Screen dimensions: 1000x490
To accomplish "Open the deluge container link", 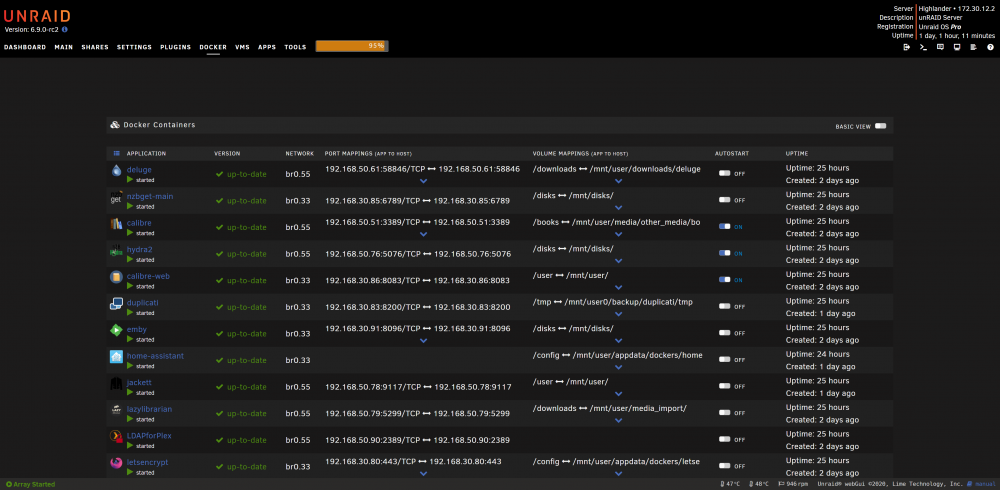I will coord(139,170).
